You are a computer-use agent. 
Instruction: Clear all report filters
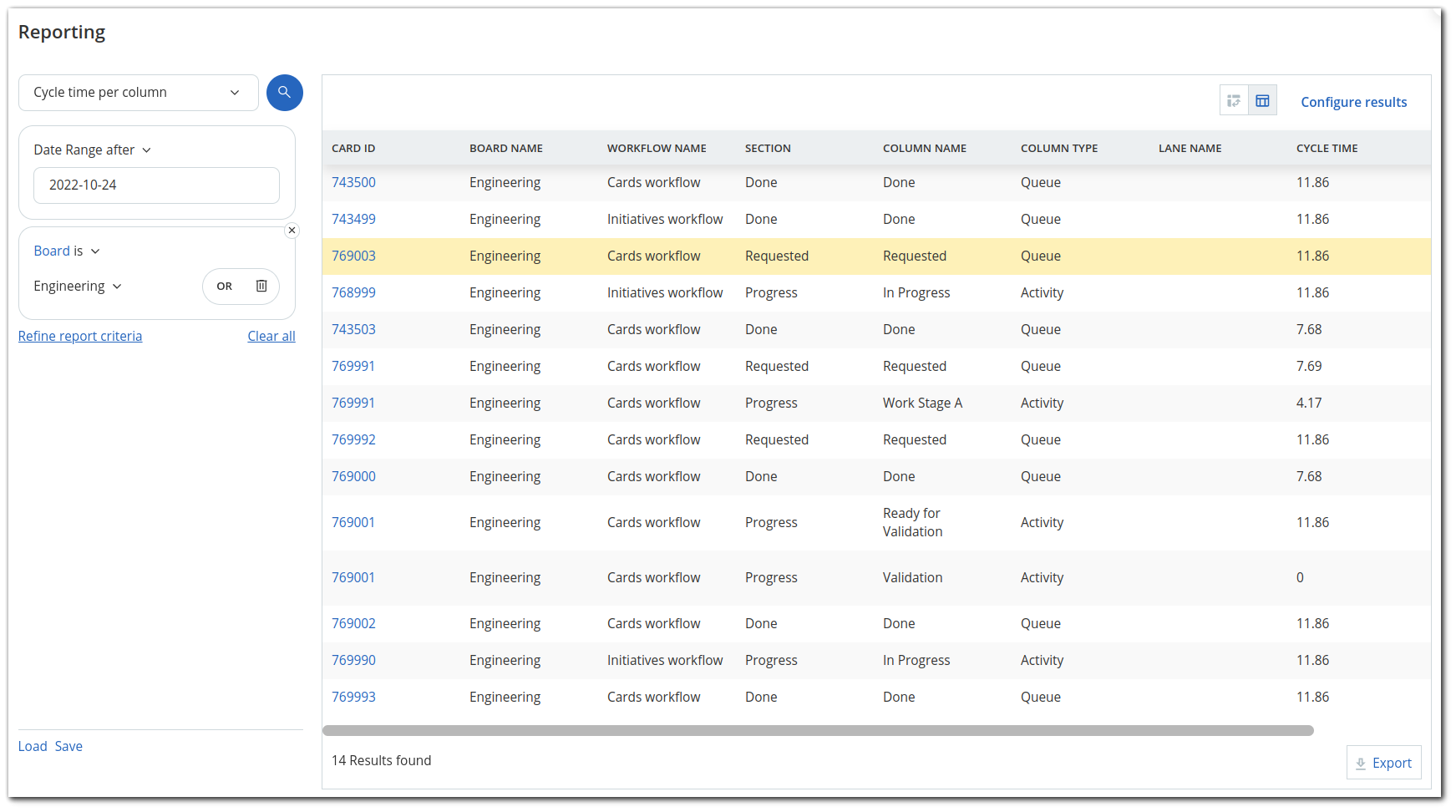(x=271, y=336)
